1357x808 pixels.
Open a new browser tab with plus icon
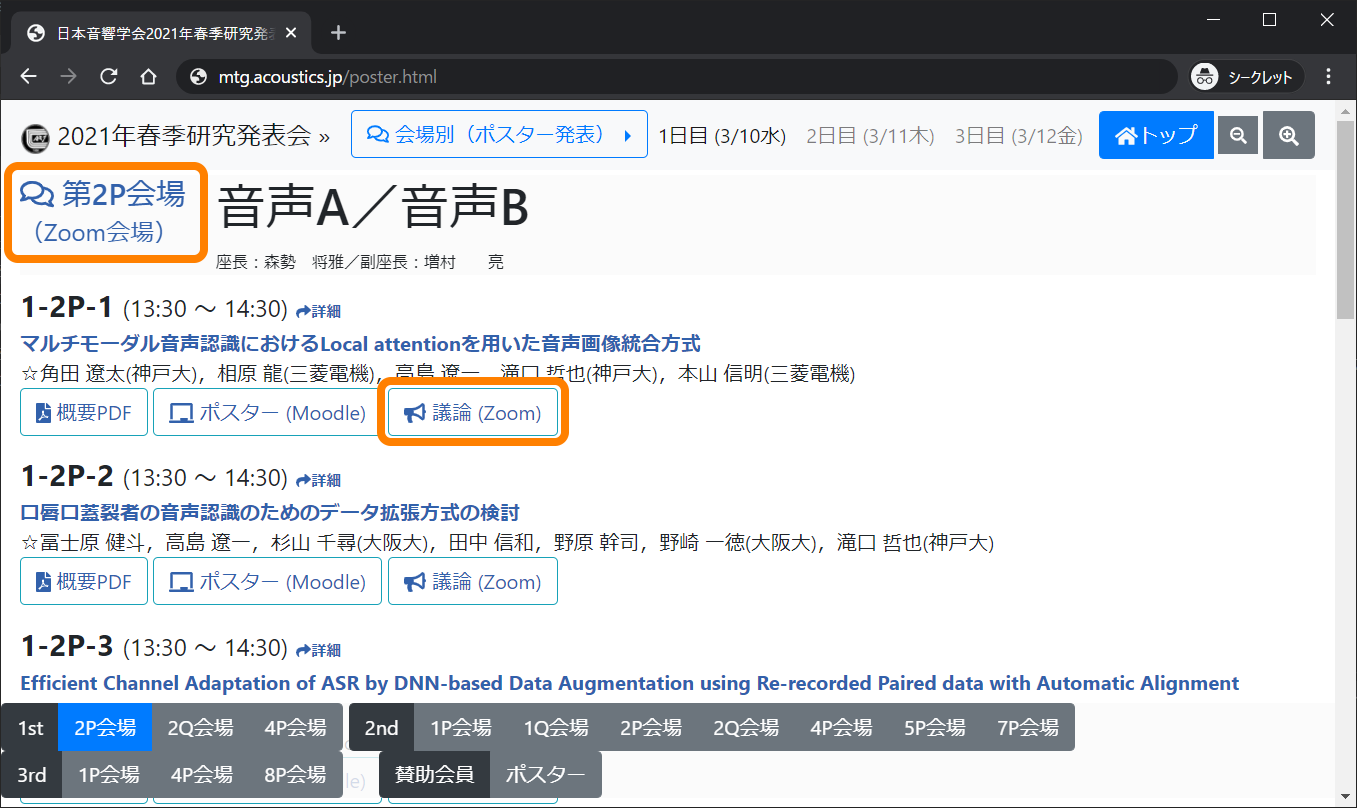coord(338,33)
